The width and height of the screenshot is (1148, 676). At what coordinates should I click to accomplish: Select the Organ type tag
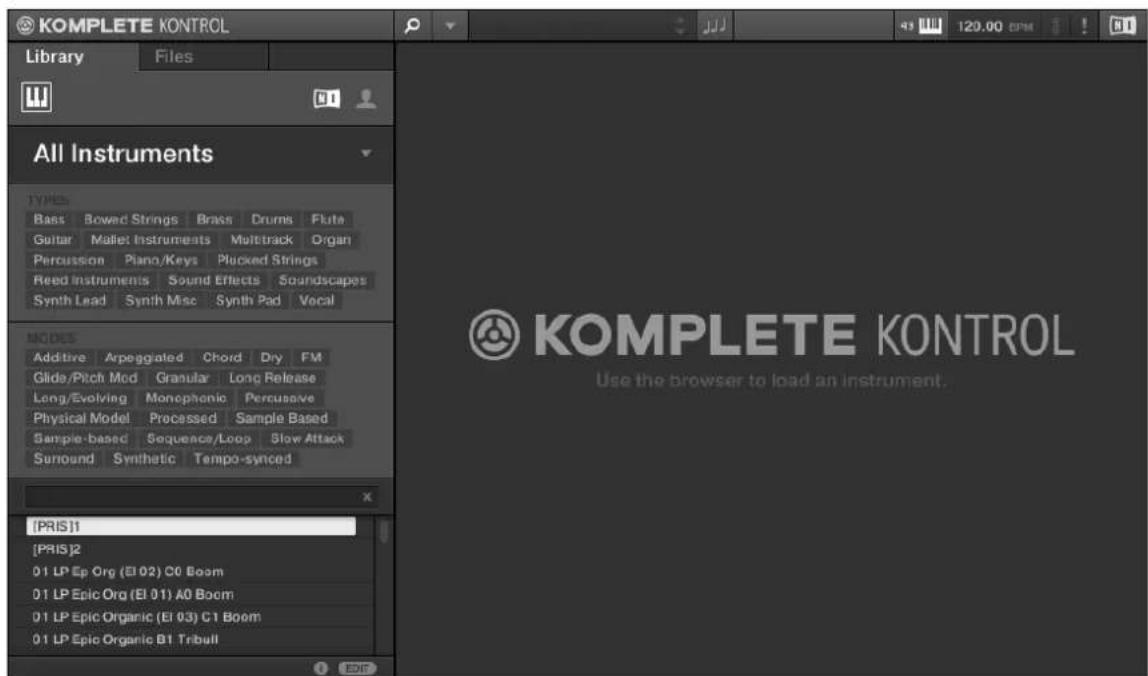pyautogui.click(x=331, y=239)
